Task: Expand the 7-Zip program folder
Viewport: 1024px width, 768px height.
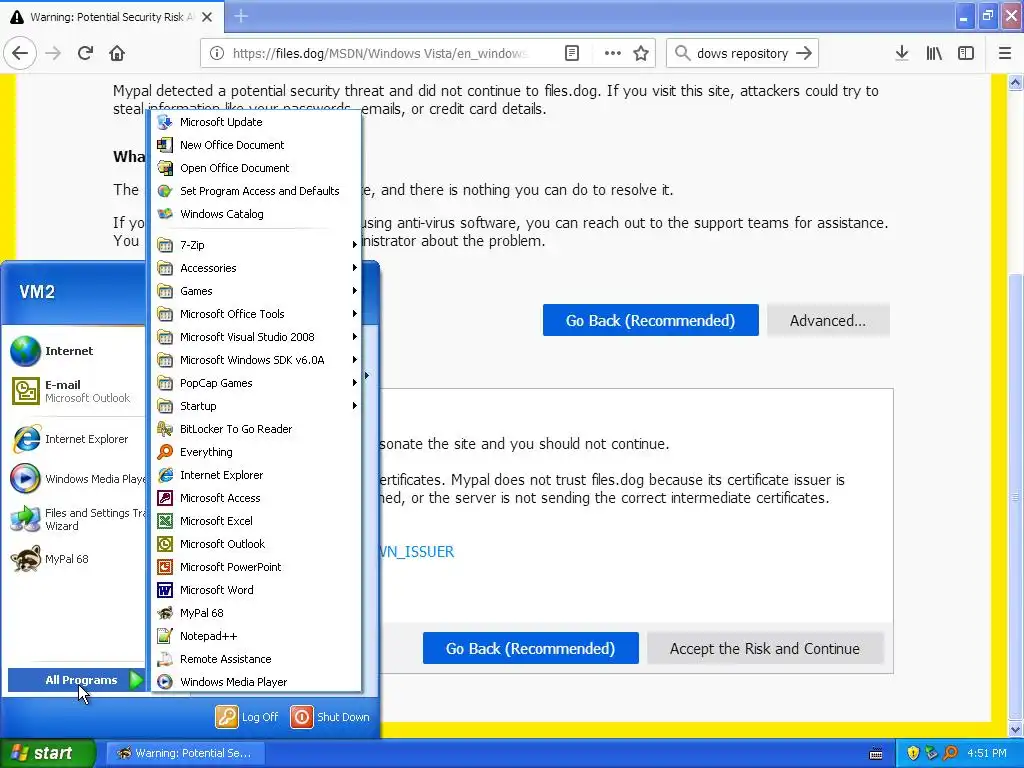Action: point(256,245)
